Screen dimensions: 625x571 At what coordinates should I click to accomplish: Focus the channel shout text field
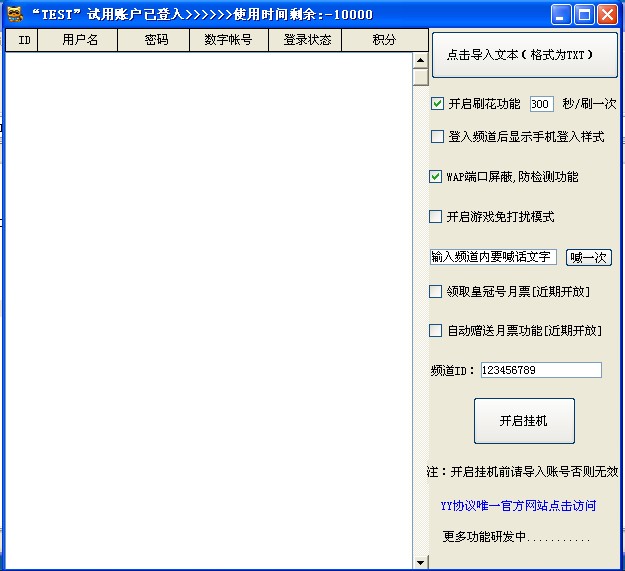[493, 257]
